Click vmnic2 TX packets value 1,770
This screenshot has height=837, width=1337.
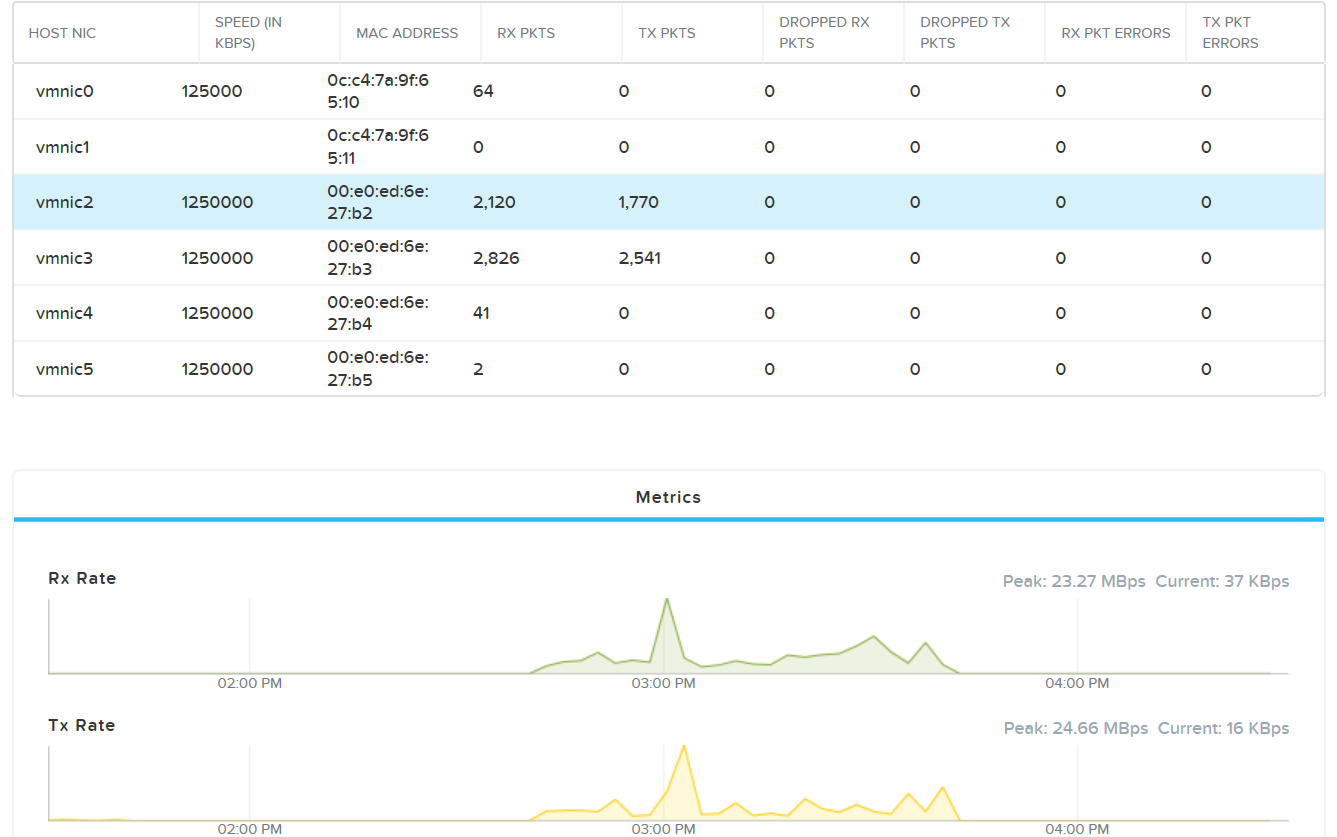(639, 202)
